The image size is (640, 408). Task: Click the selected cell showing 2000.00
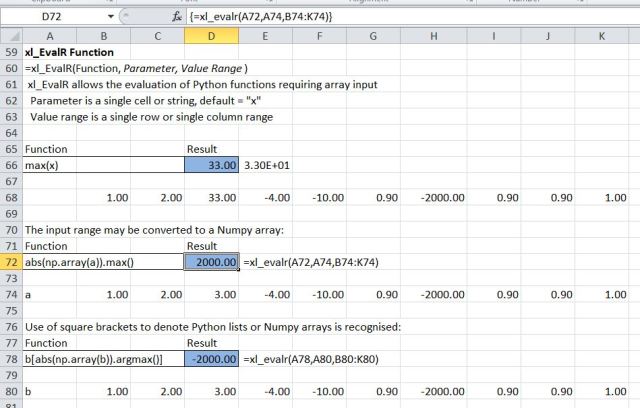212,261
